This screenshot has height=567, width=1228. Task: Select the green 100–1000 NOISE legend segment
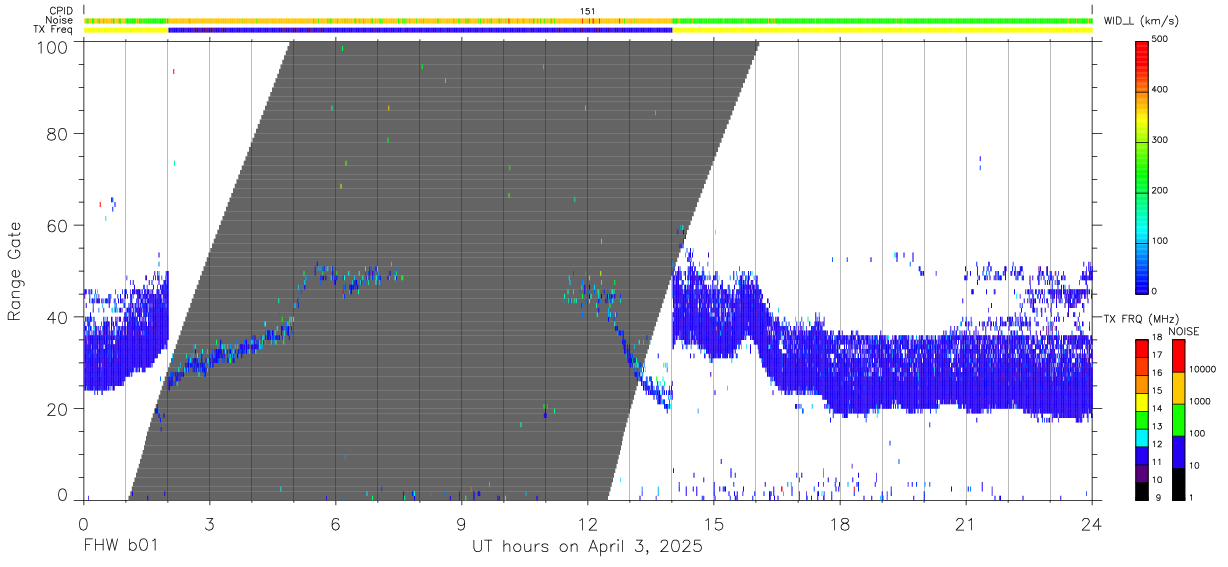click(x=1177, y=420)
